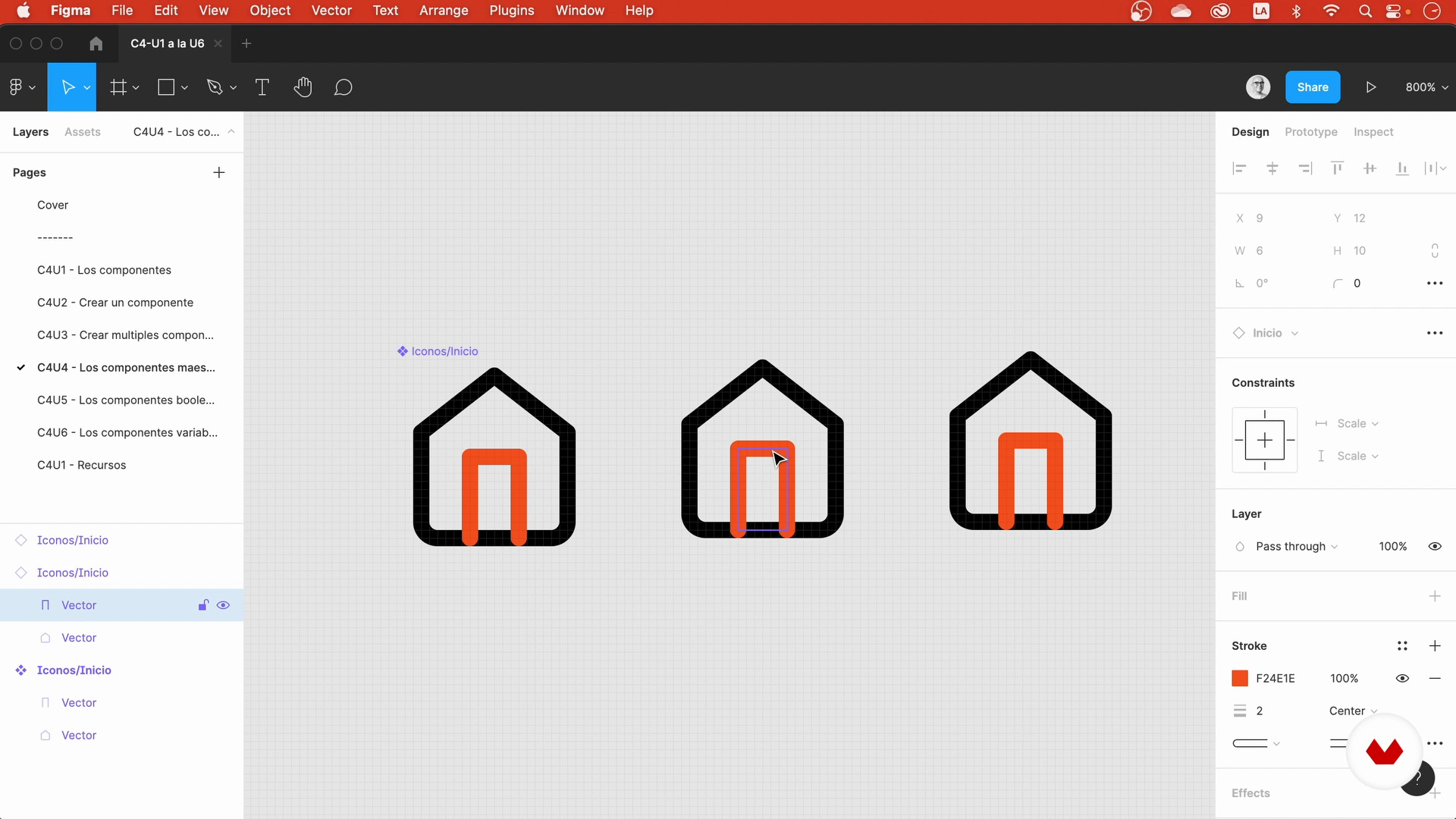Open advanced stroke three-dot options

click(x=1435, y=743)
